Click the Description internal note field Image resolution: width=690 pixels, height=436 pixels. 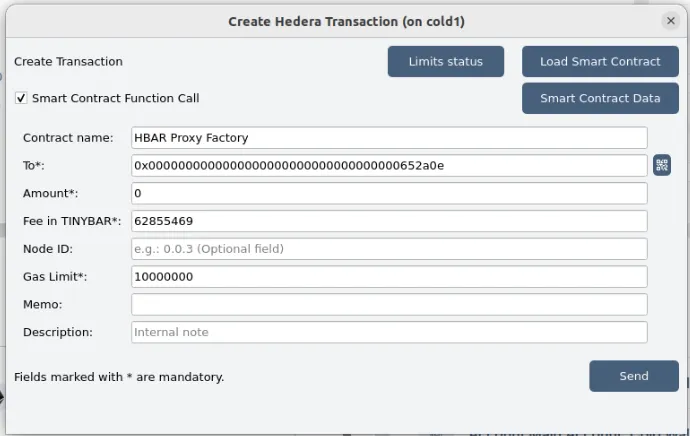(389, 332)
